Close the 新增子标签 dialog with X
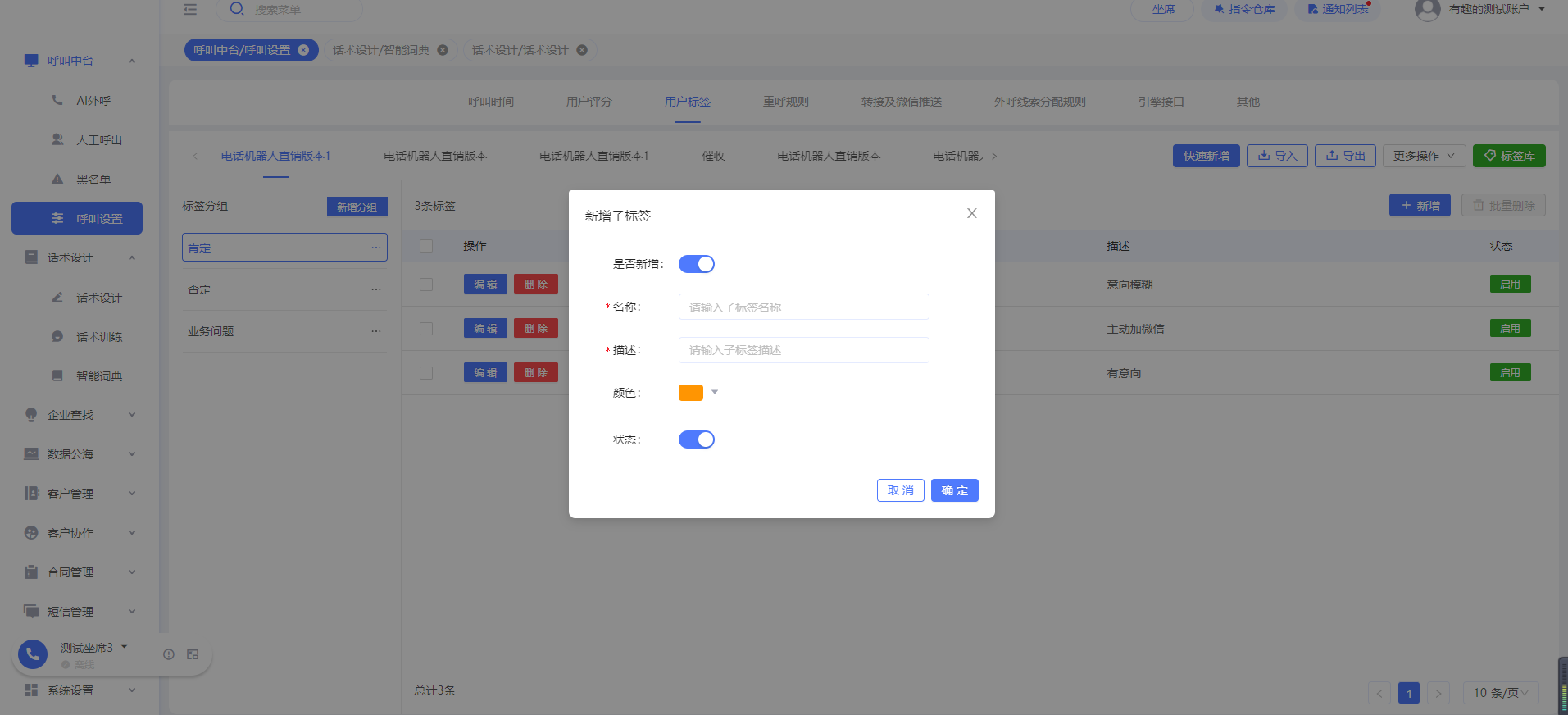This screenshot has width=1568, height=715. pos(971,213)
